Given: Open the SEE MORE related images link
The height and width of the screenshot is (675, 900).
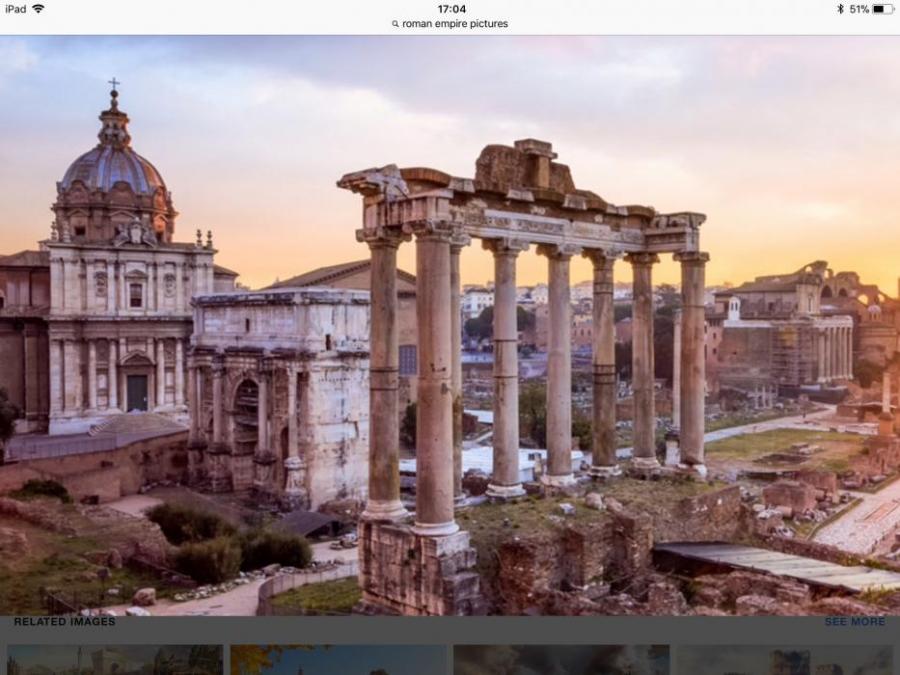Looking at the screenshot, I should coord(854,622).
